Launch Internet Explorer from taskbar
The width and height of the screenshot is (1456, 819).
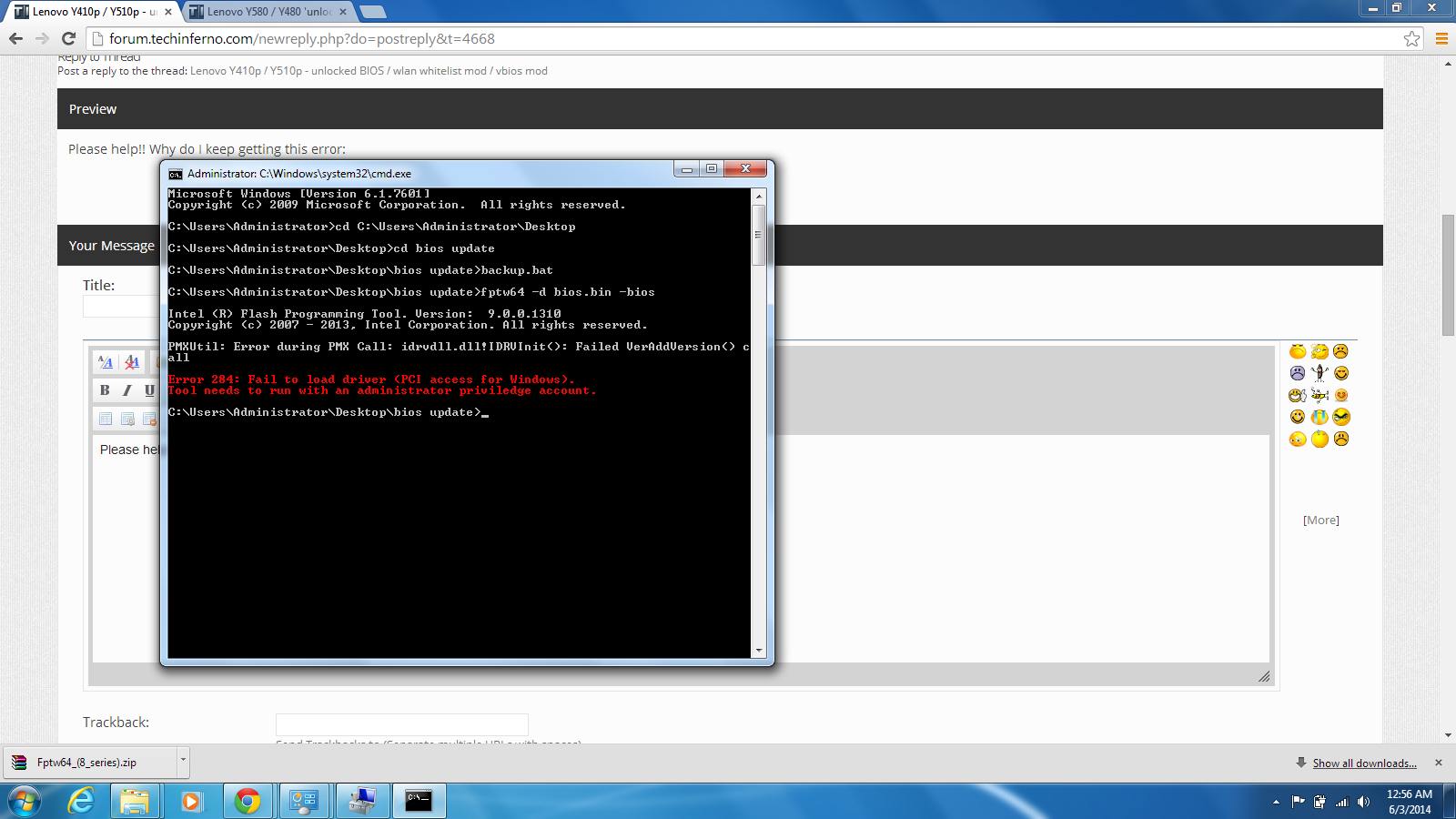coord(82,801)
